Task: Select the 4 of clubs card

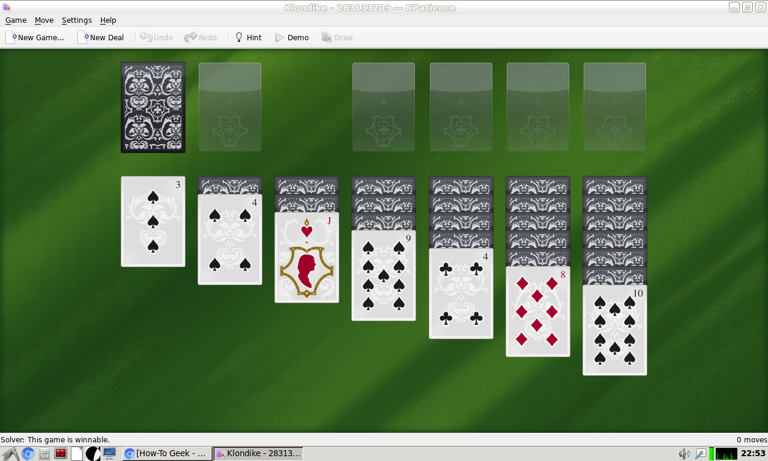Action: [461, 293]
